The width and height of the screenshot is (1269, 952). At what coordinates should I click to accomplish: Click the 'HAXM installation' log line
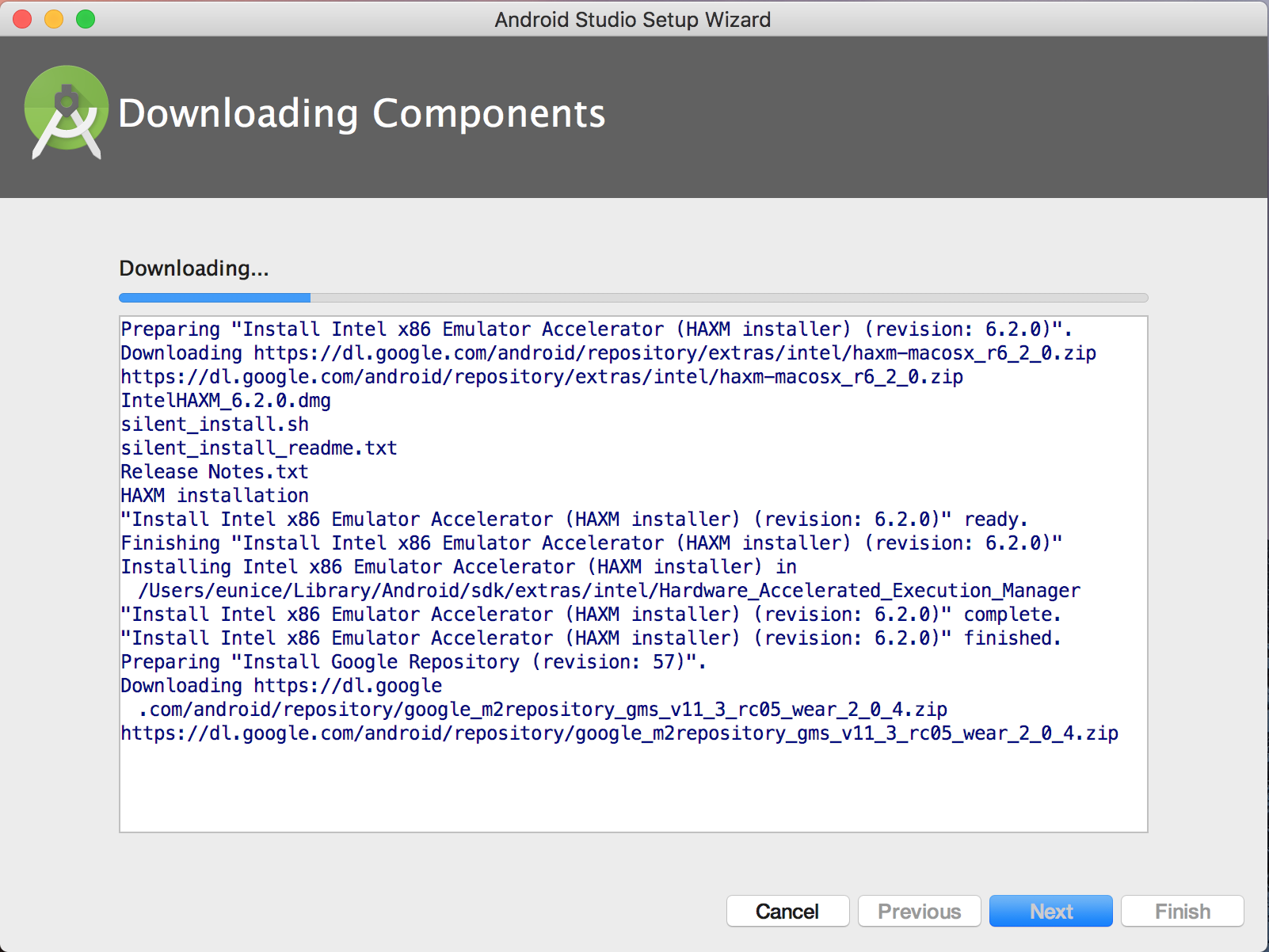click(215, 496)
